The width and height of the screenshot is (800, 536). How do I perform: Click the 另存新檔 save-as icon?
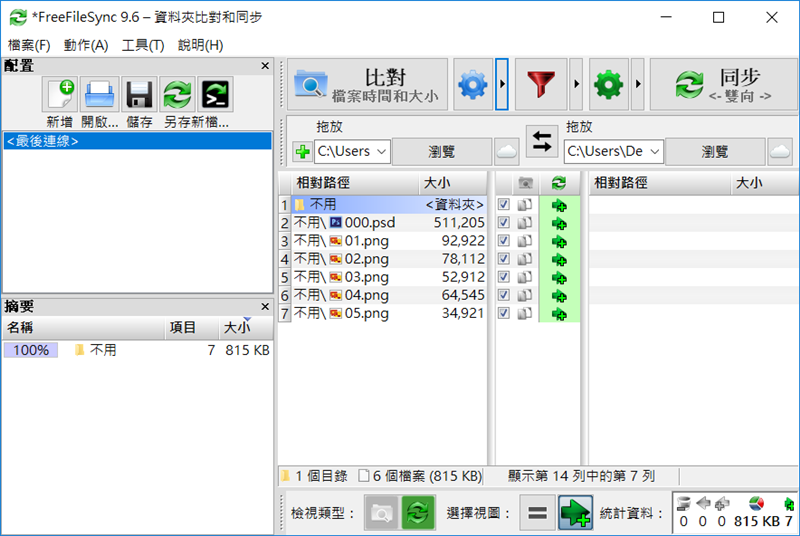(177, 94)
